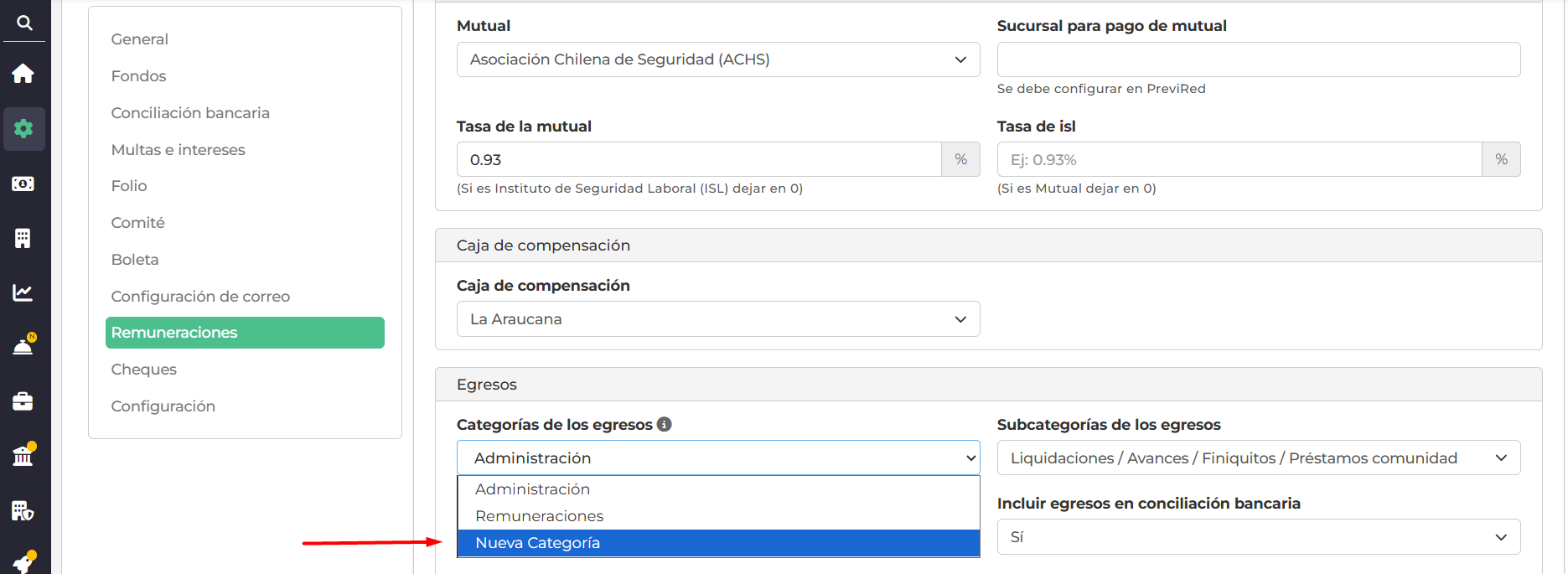Screen dimensions: 1568x574
Task: Open the money bill icon in sidebar
Action: (x=23, y=184)
